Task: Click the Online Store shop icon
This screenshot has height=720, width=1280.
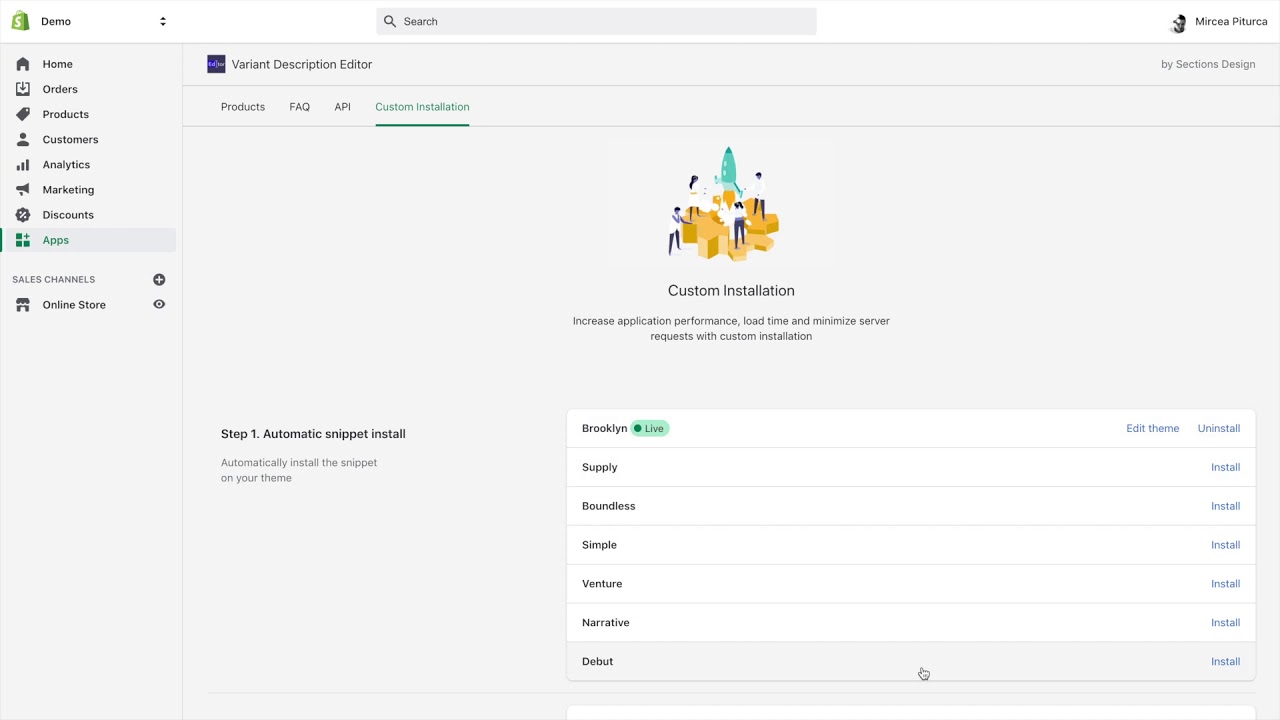Action: tap(23, 305)
